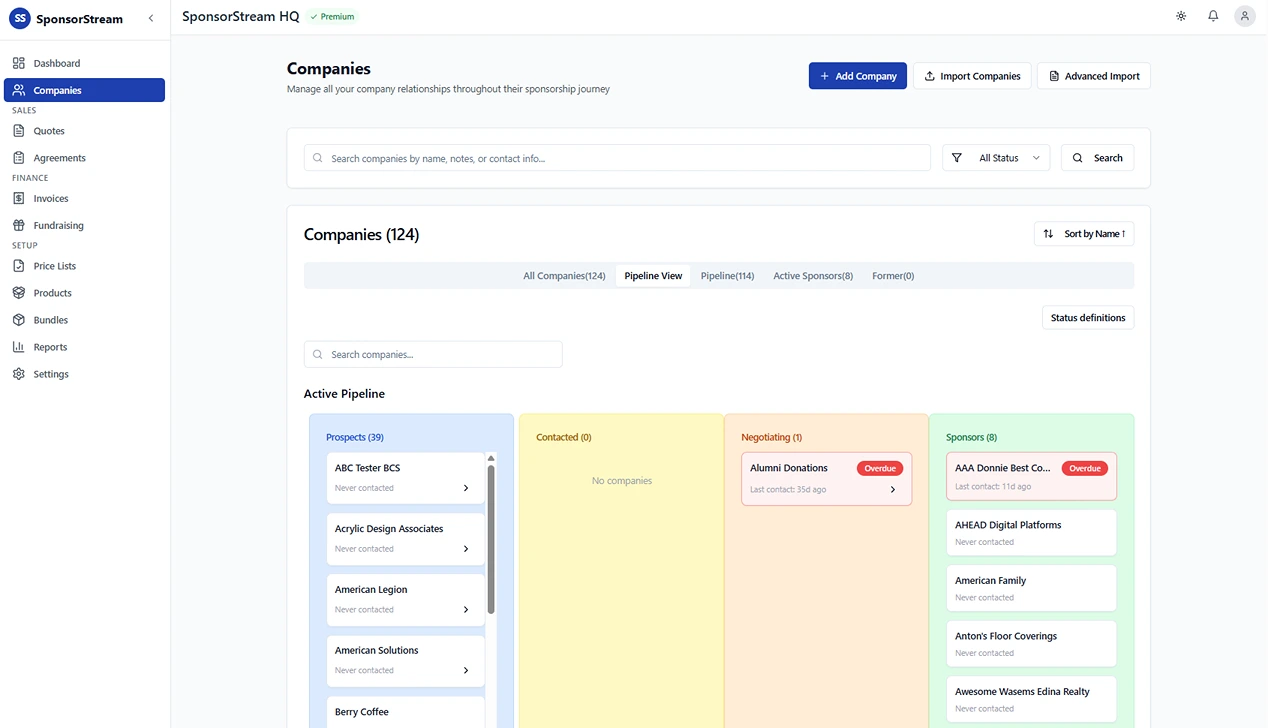This screenshot has width=1268, height=728.
Task: Open the user profile avatar menu
Action: 1244,16
